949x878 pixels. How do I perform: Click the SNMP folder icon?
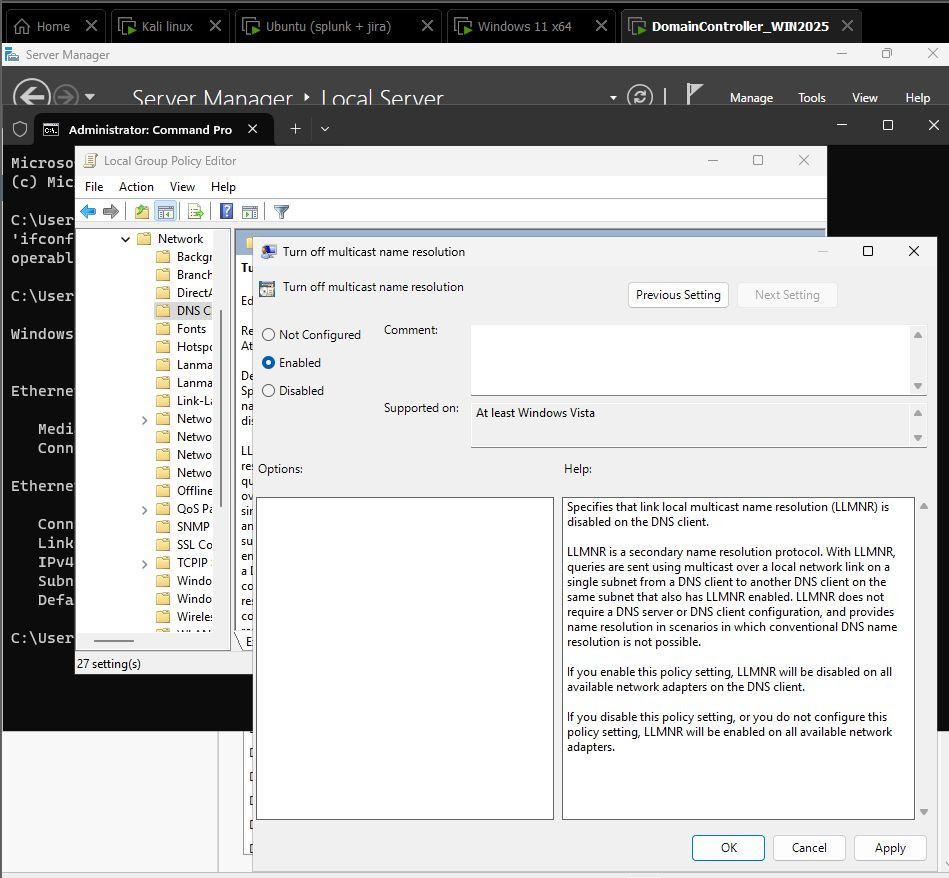[163, 526]
